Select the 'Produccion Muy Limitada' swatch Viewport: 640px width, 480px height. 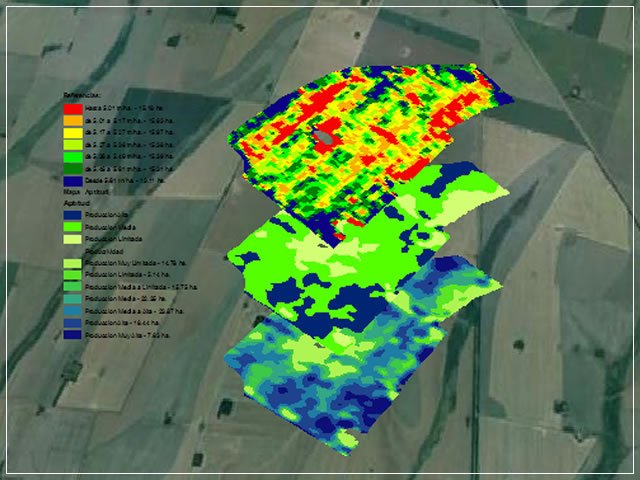pyautogui.click(x=71, y=263)
